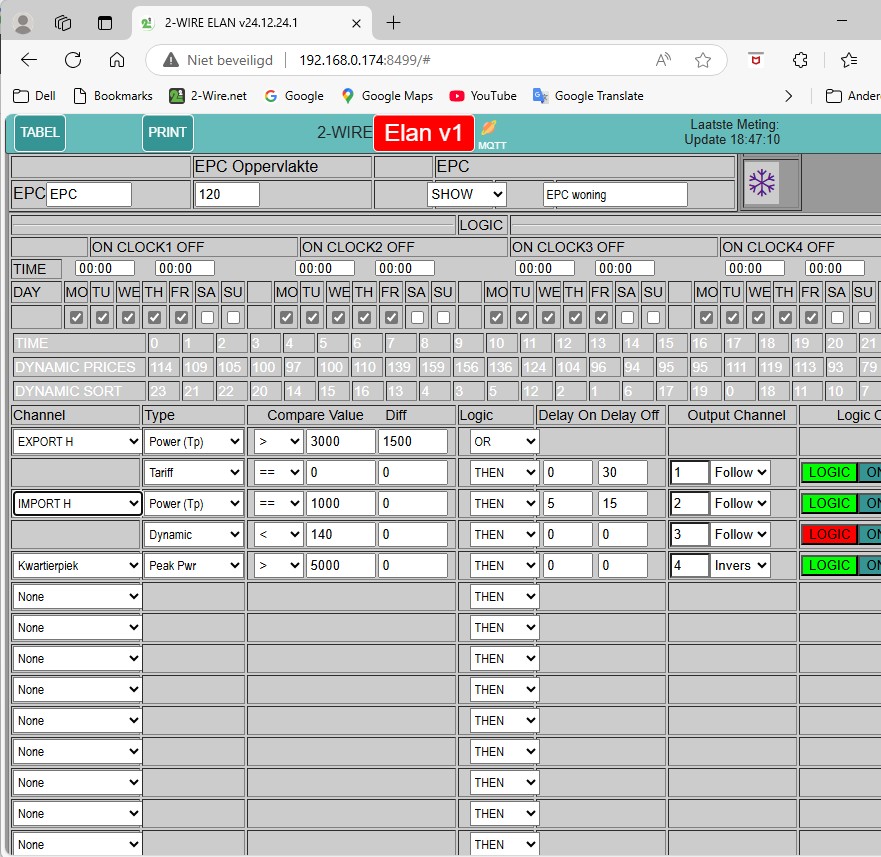Close the 2-WIRE ELAN browser tab

[356, 23]
